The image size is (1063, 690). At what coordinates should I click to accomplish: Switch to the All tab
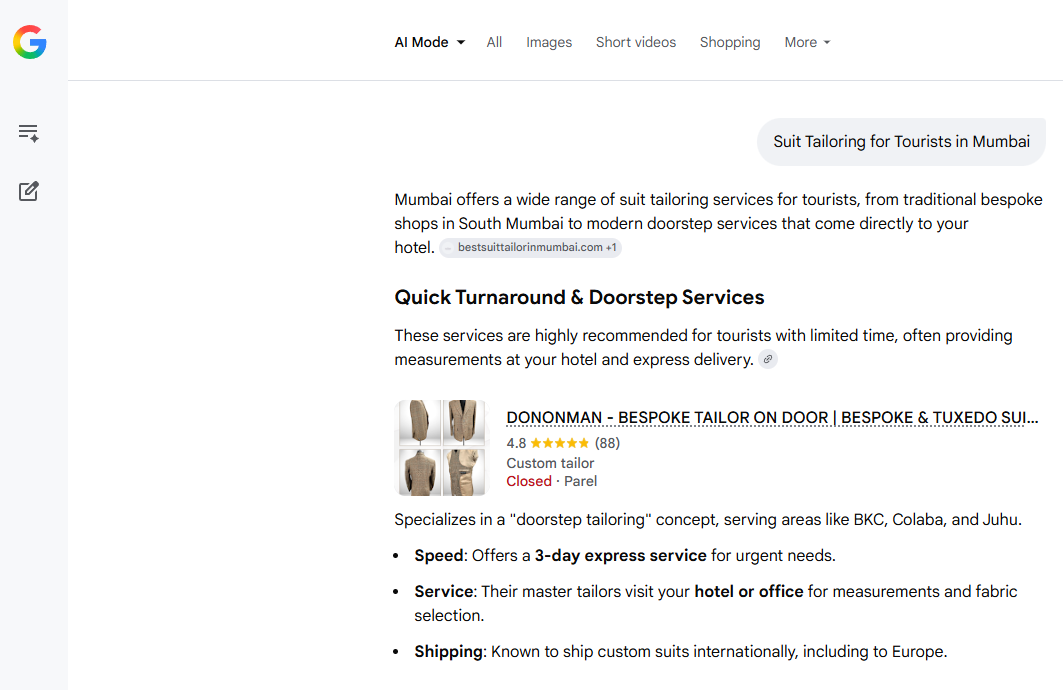494,42
